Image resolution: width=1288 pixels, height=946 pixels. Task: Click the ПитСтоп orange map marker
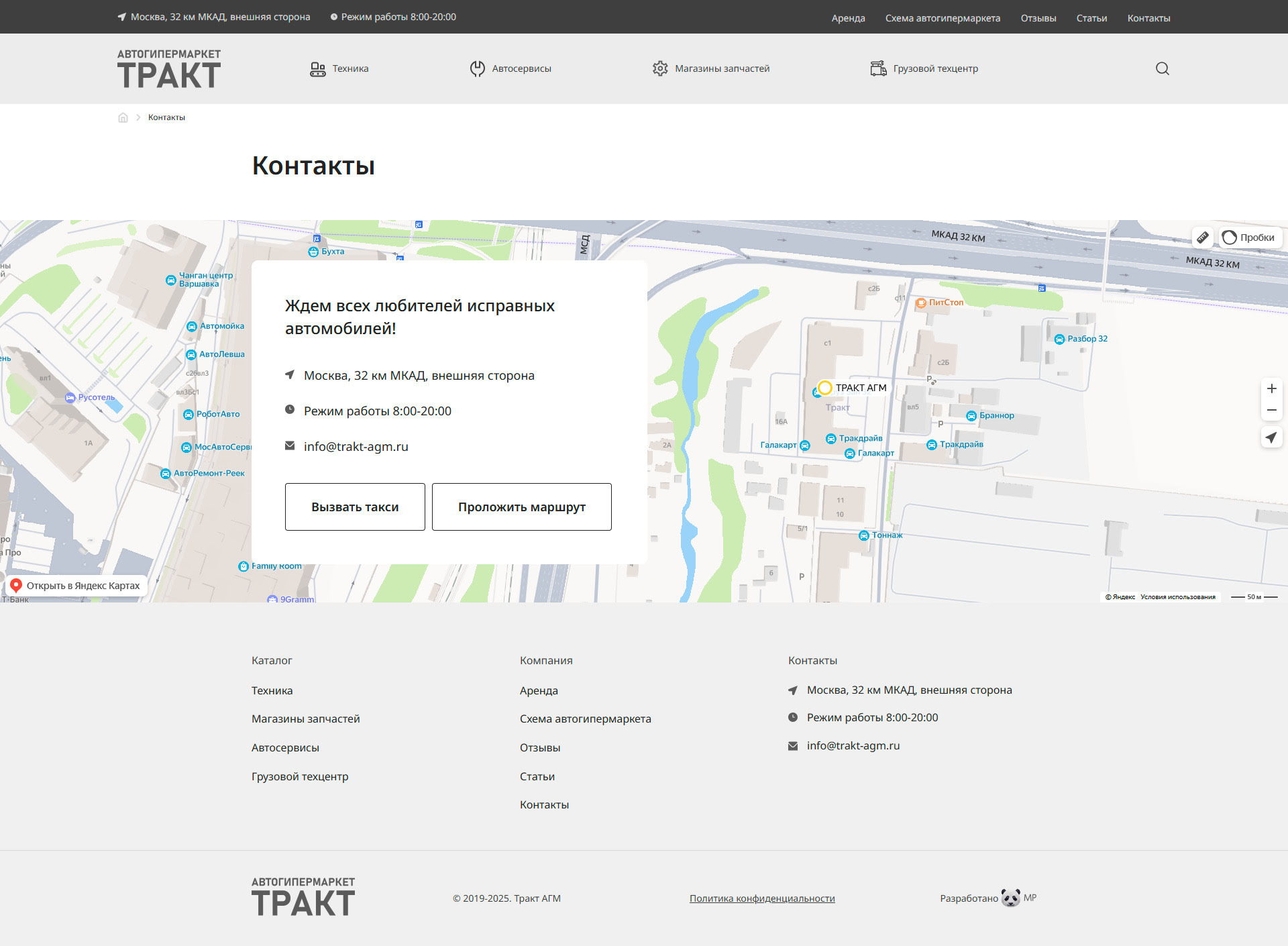click(922, 303)
